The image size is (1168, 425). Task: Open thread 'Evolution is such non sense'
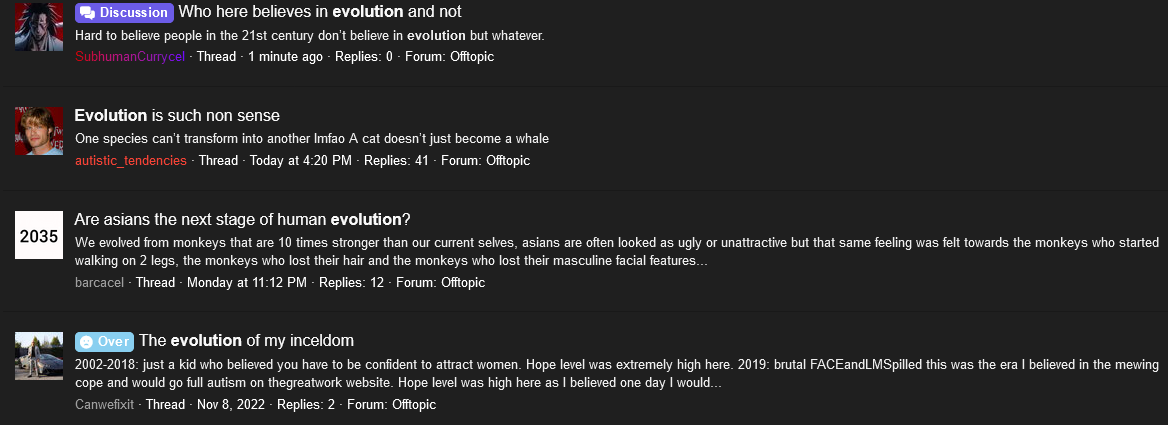177,115
